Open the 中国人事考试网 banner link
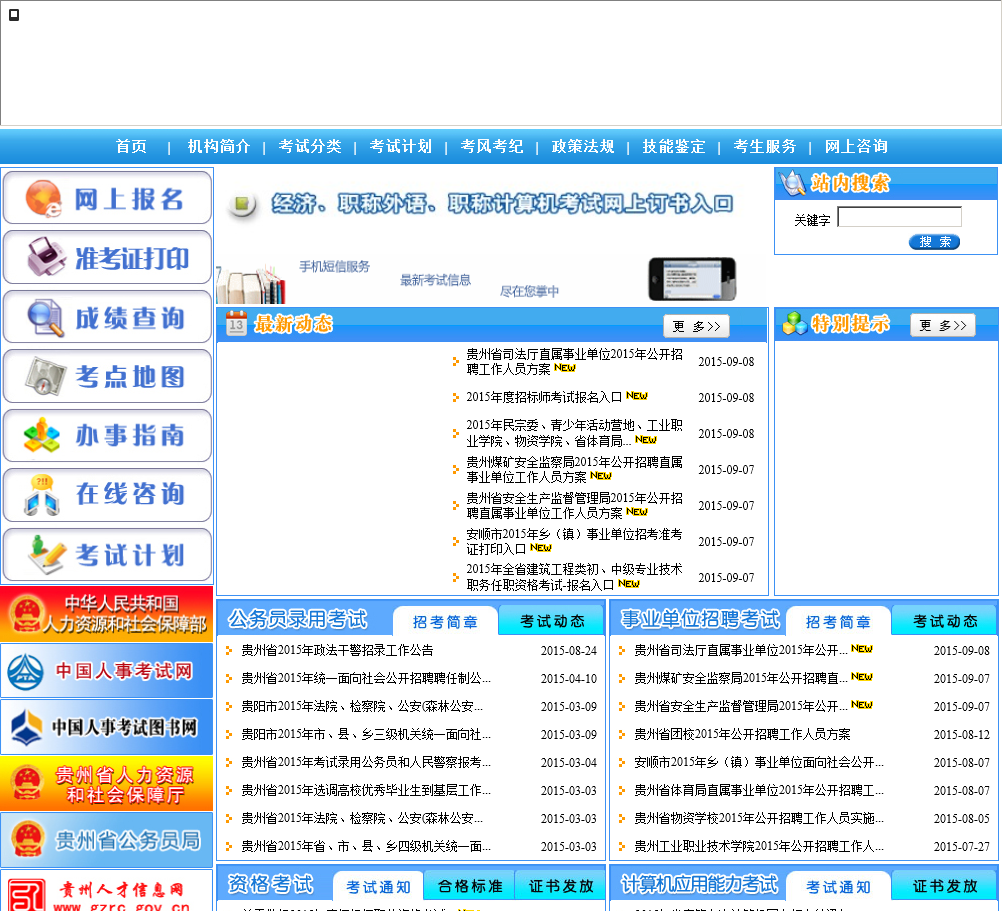Viewport: 1002px width, 911px height. pyautogui.click(x=106, y=671)
